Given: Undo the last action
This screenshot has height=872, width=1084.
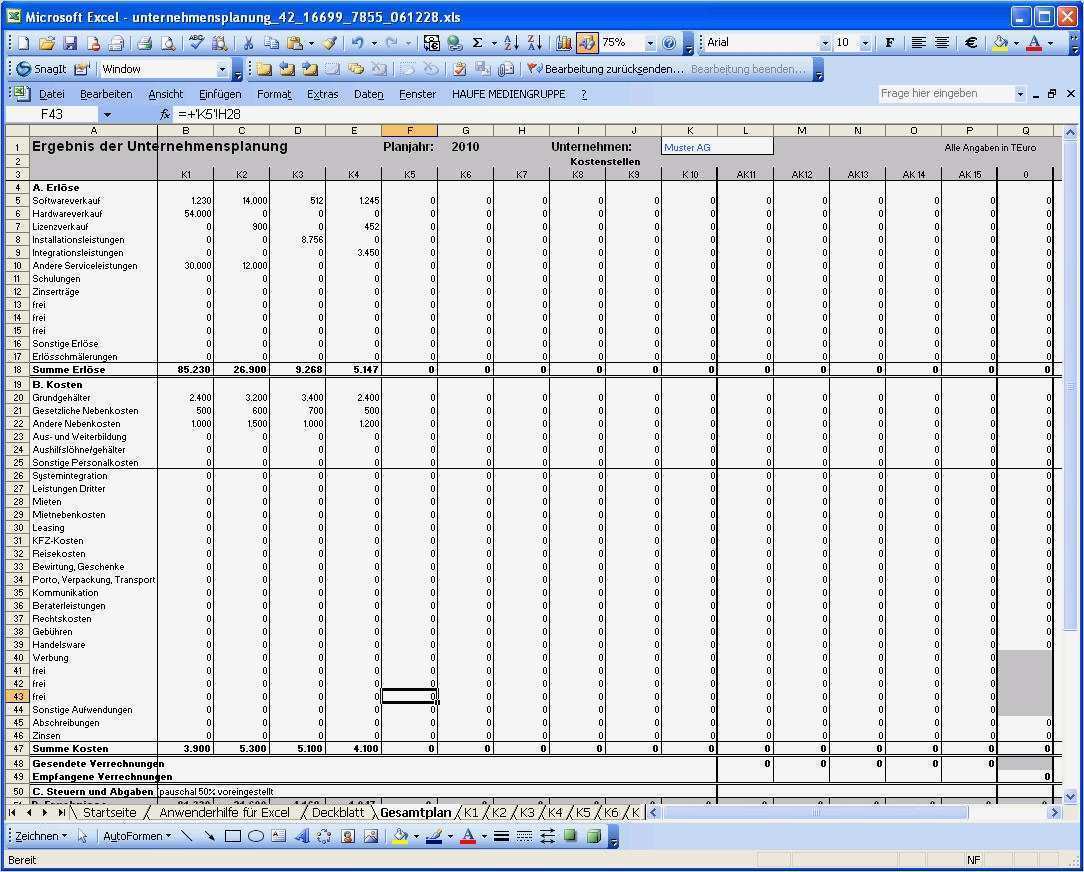Looking at the screenshot, I should coord(357,43).
